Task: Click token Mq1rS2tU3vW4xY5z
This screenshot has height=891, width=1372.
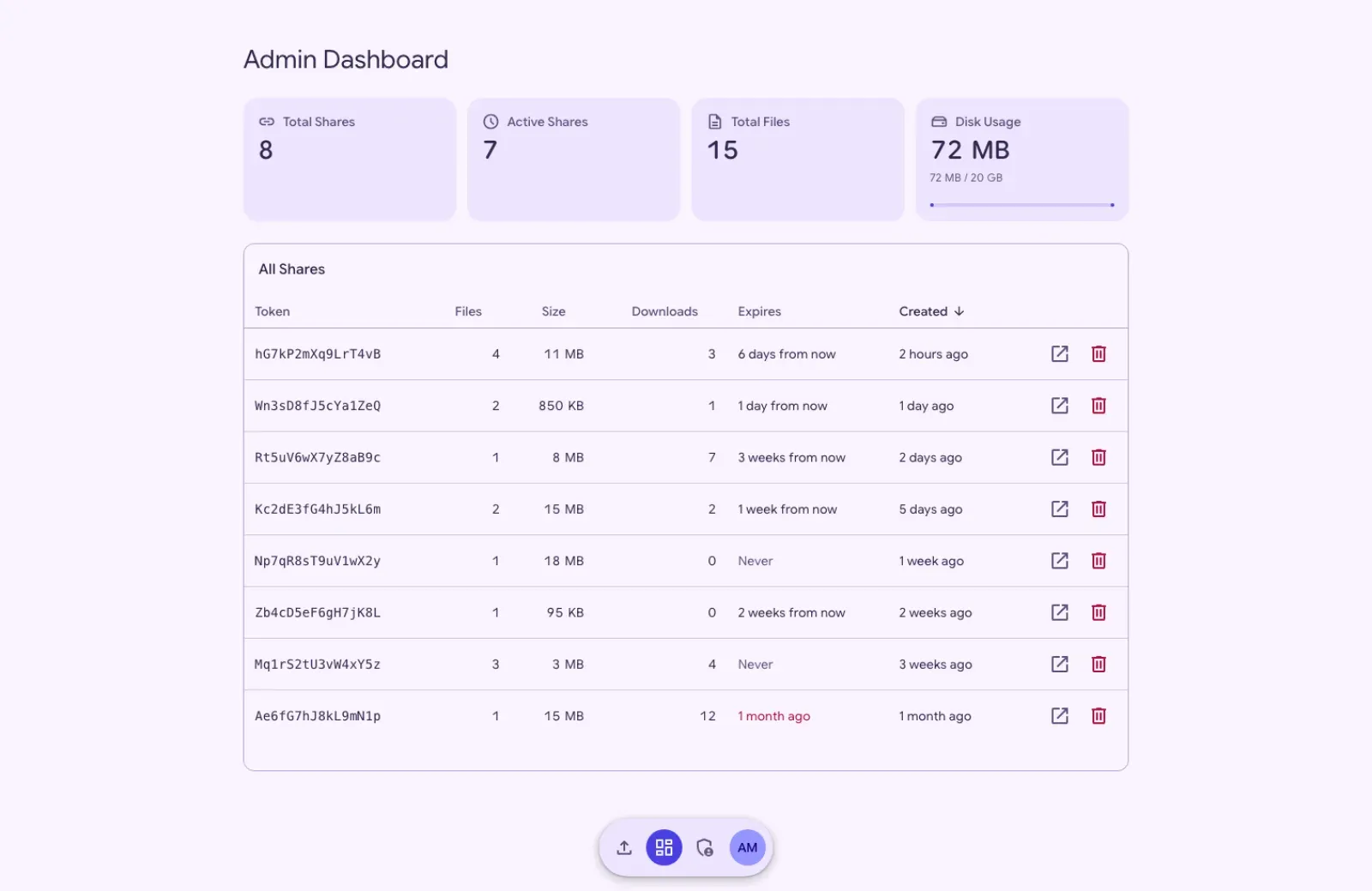Action: coord(318,664)
